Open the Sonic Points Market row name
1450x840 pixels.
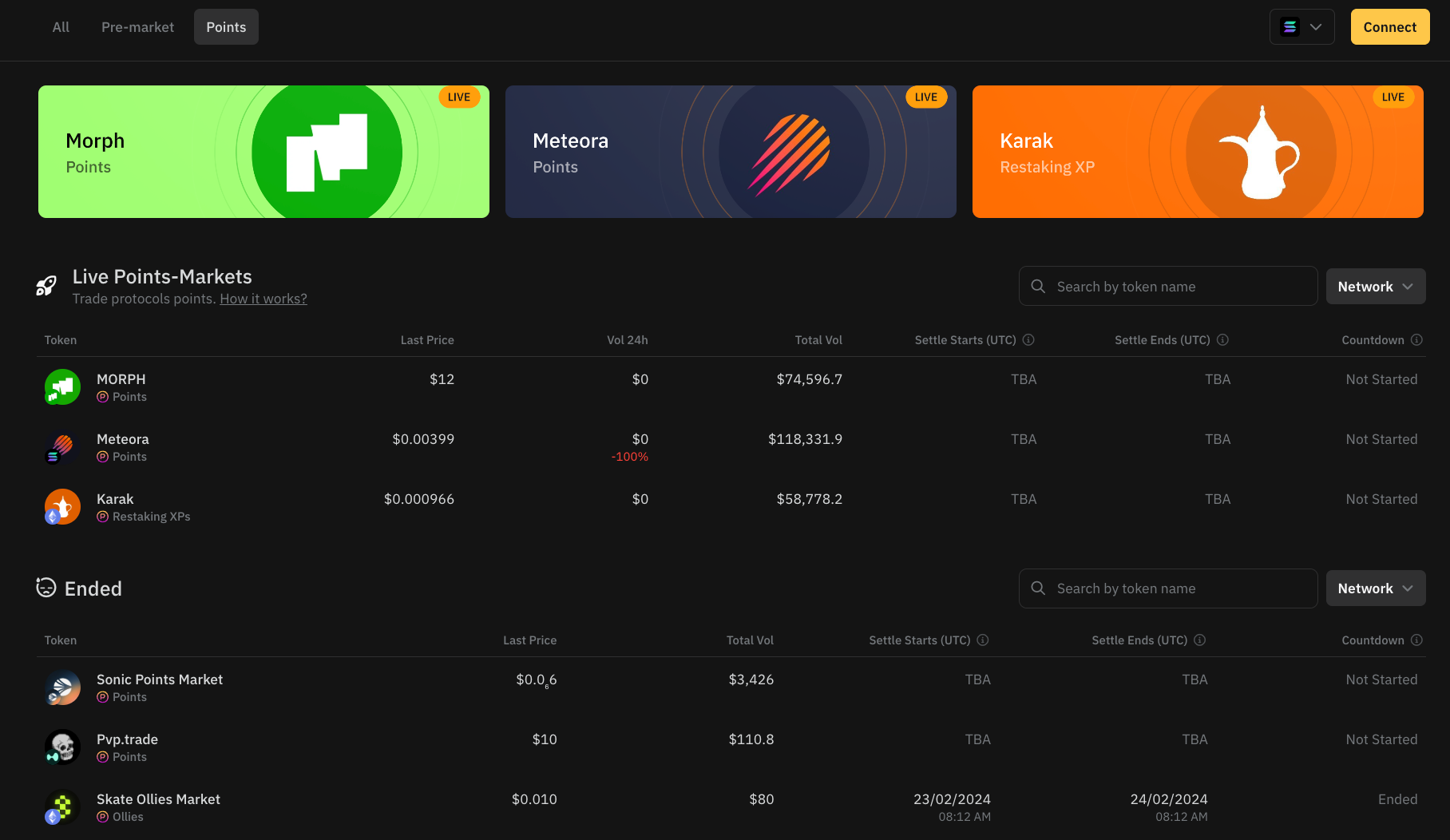pos(160,680)
